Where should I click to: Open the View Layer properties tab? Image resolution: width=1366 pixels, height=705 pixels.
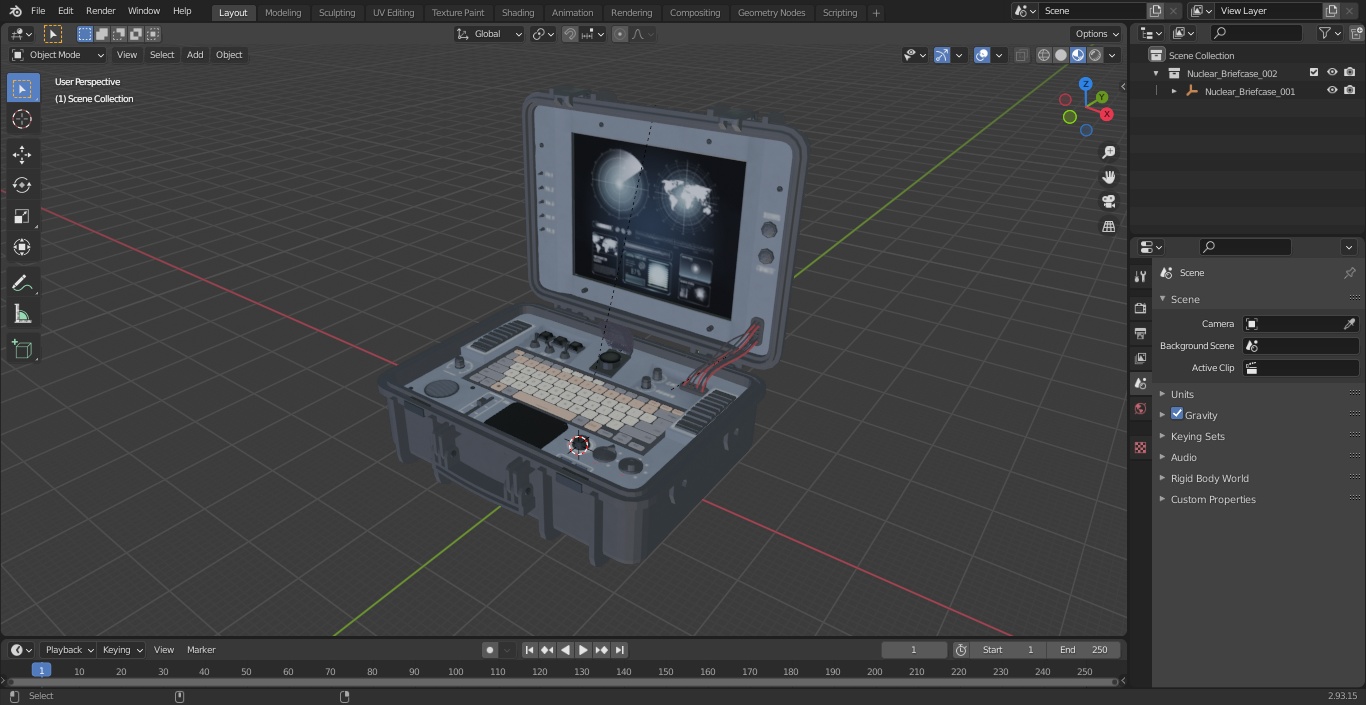click(1140, 358)
